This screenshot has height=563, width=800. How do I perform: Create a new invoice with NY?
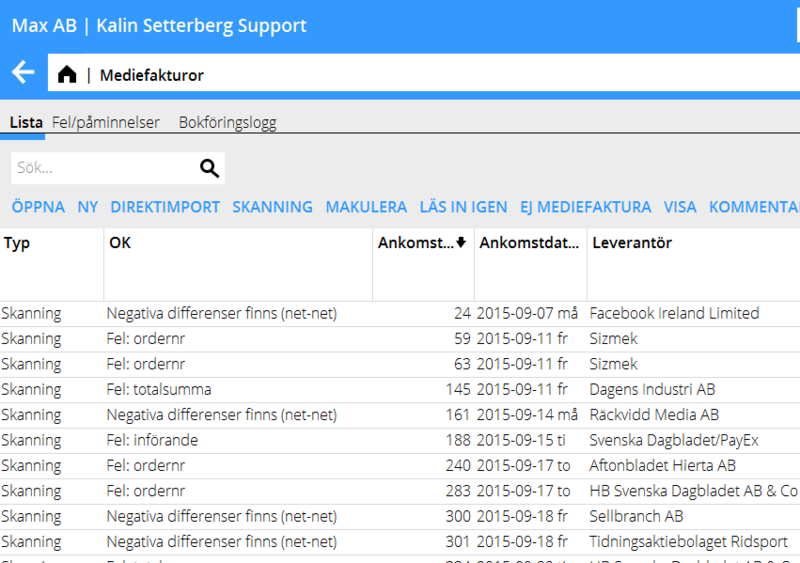88,207
